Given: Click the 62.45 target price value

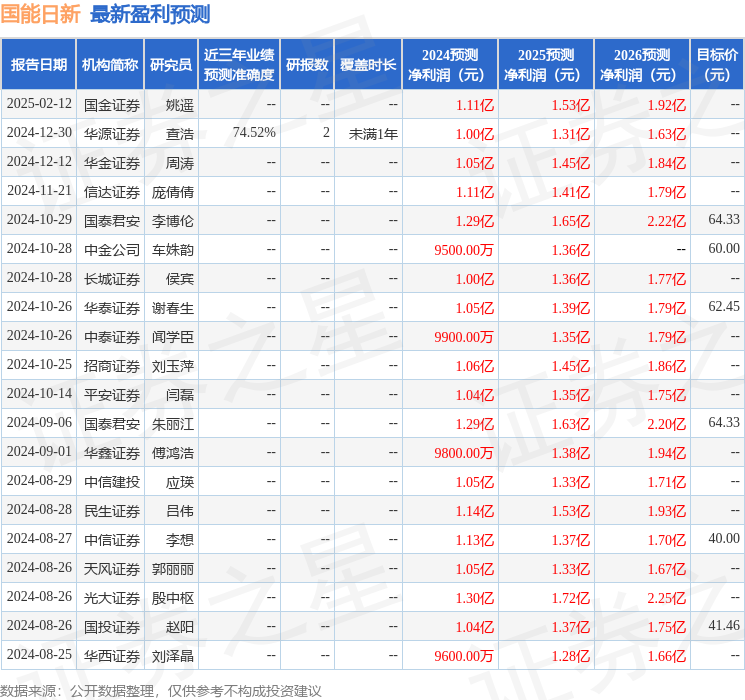Looking at the screenshot, I should pos(723,307).
